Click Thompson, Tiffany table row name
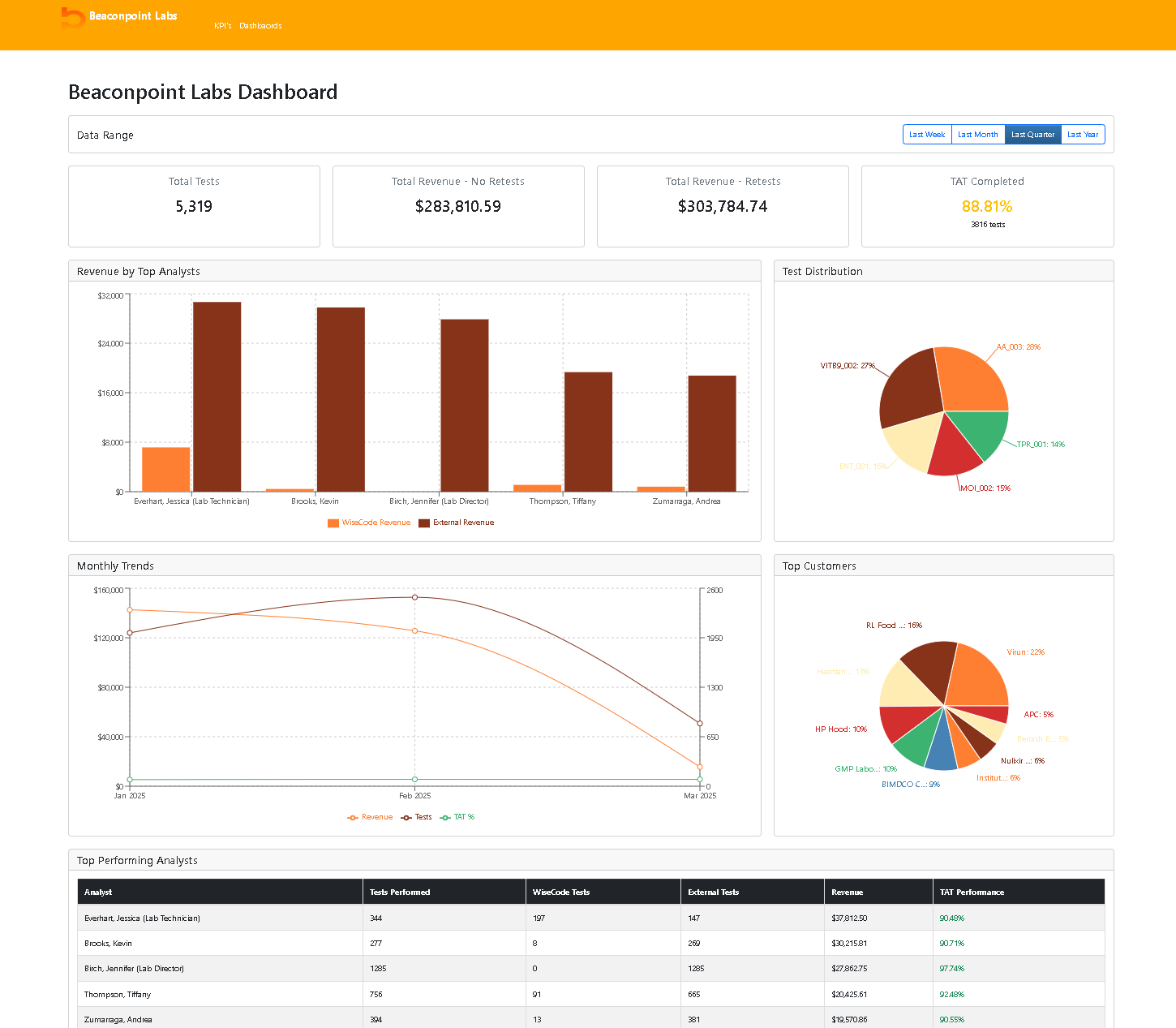 118,995
